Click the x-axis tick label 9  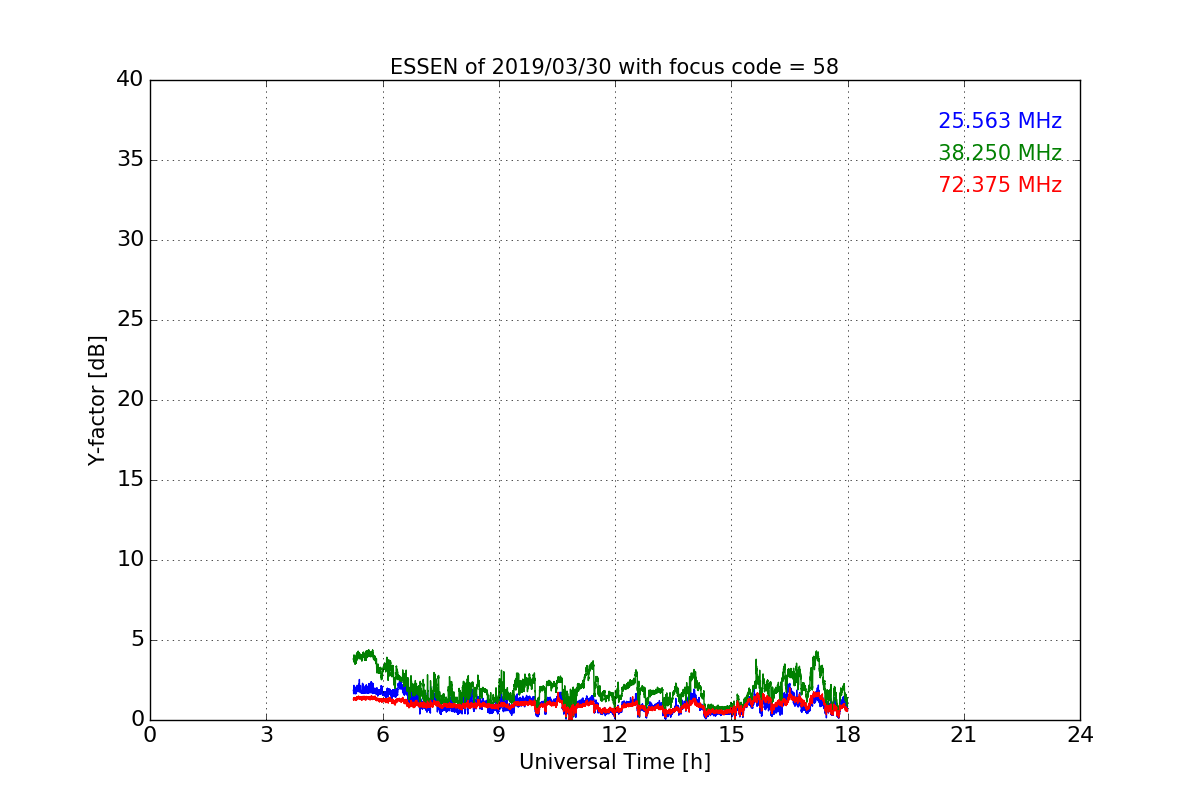coord(499,734)
